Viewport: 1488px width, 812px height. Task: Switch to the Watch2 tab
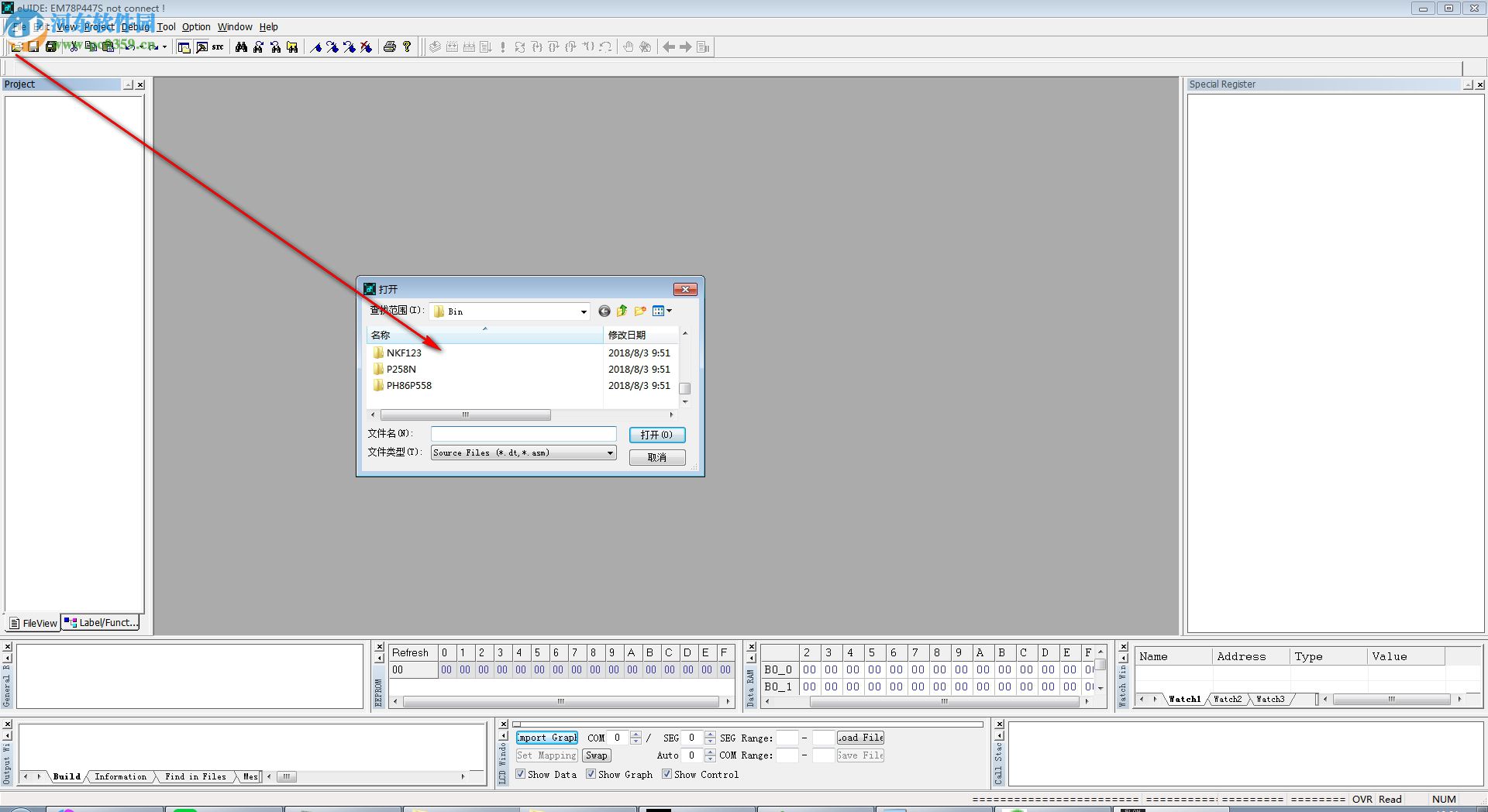pos(1228,699)
